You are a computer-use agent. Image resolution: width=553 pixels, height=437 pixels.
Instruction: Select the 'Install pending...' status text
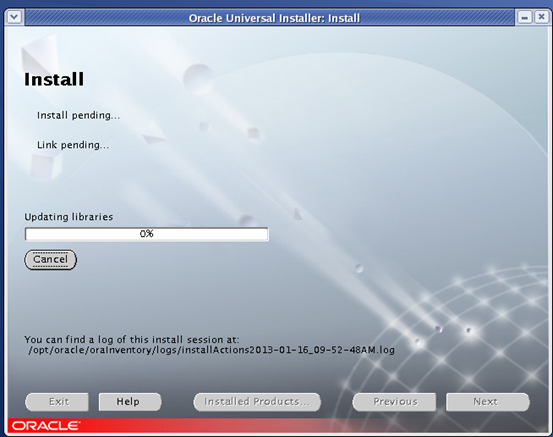(x=78, y=116)
